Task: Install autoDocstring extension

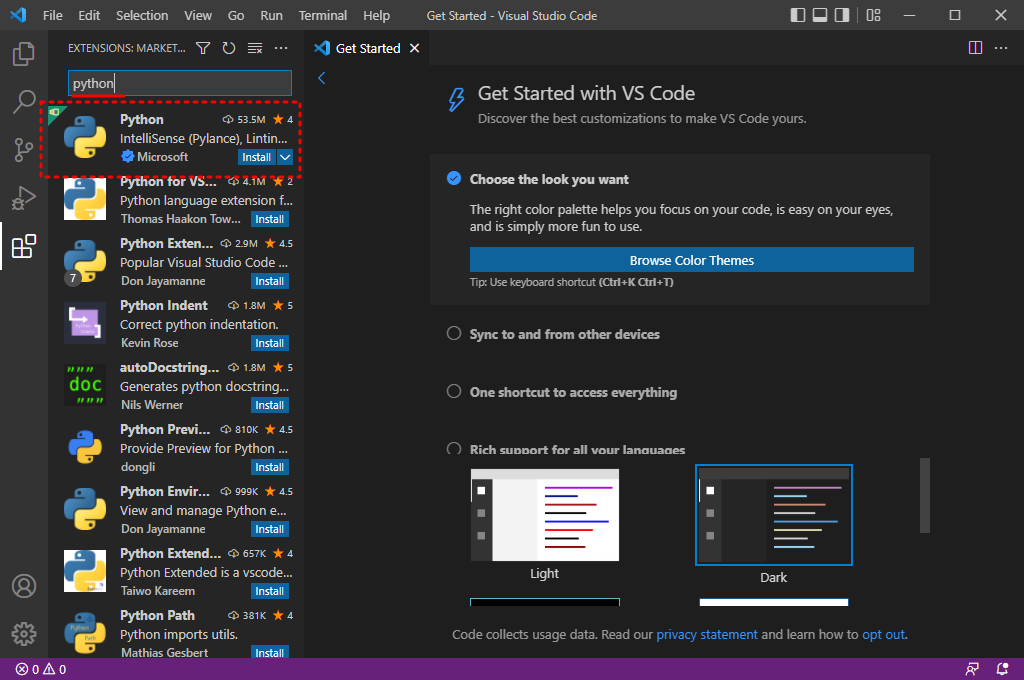Action: [270, 406]
